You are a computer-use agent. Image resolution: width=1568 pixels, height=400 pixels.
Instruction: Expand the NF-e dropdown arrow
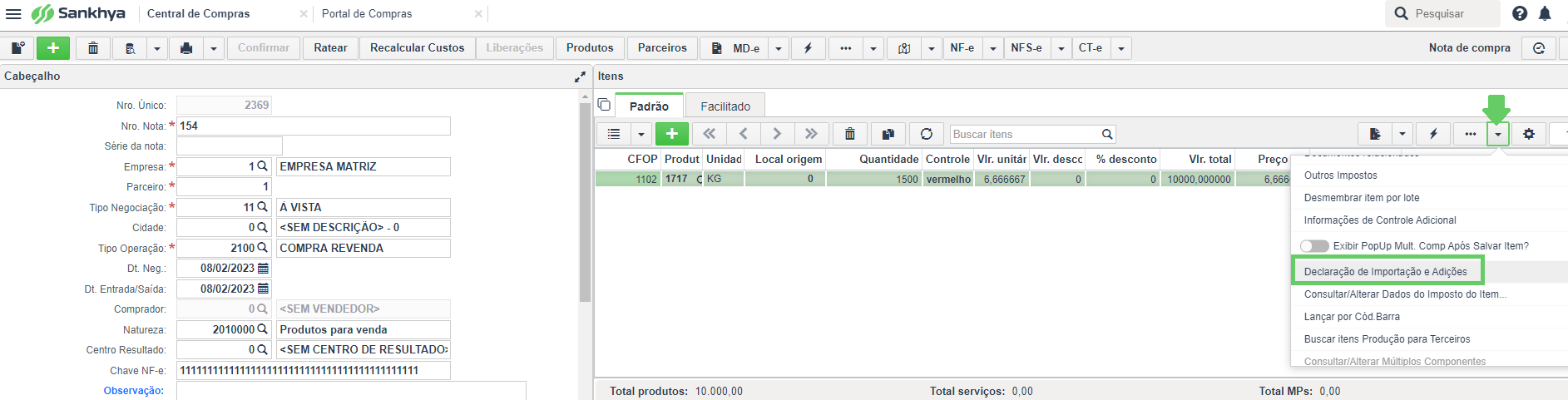coord(993,48)
